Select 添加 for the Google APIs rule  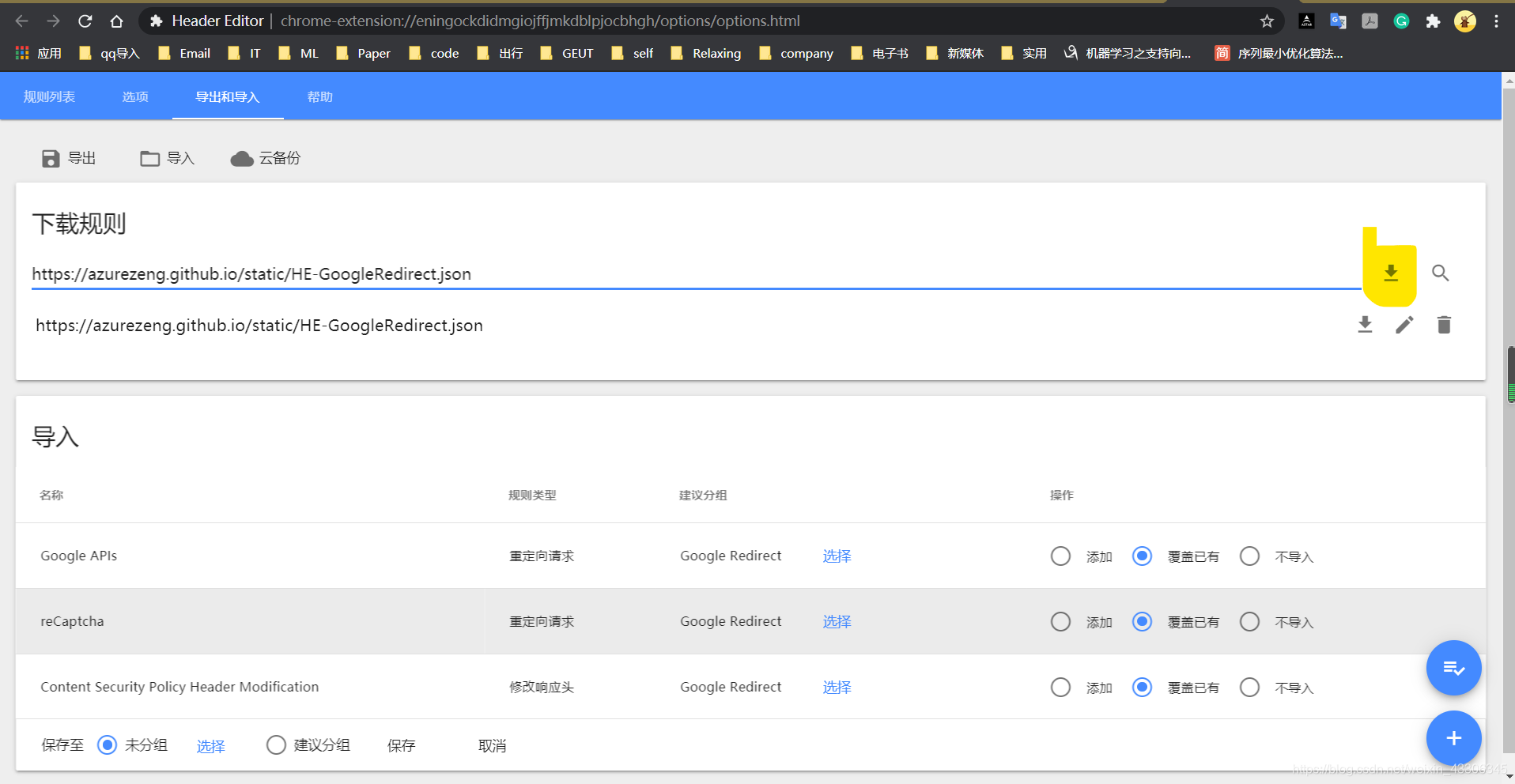(x=1060, y=556)
